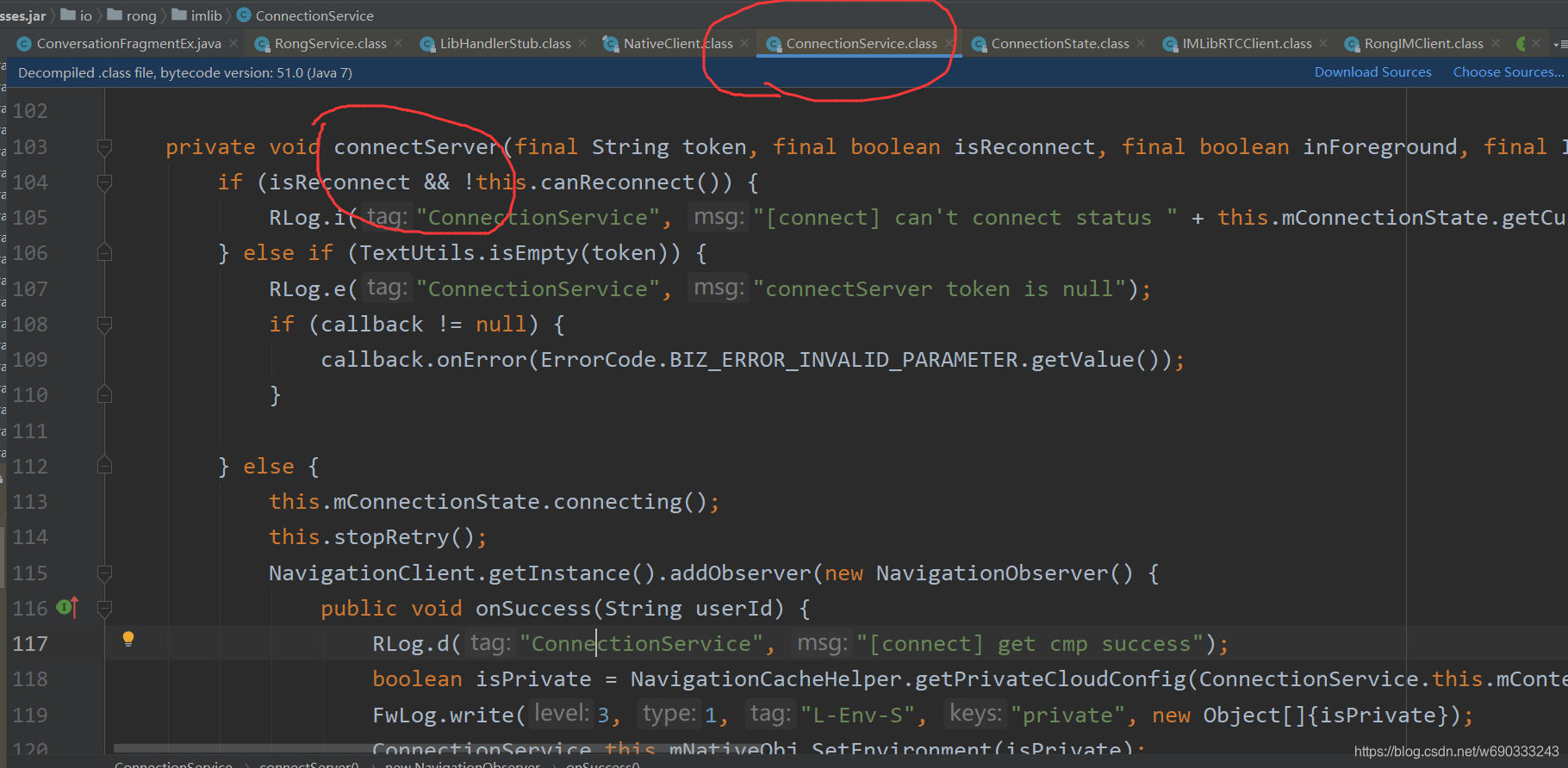
Task: Collapse the onSuccess method at line 116
Action: pos(104,609)
